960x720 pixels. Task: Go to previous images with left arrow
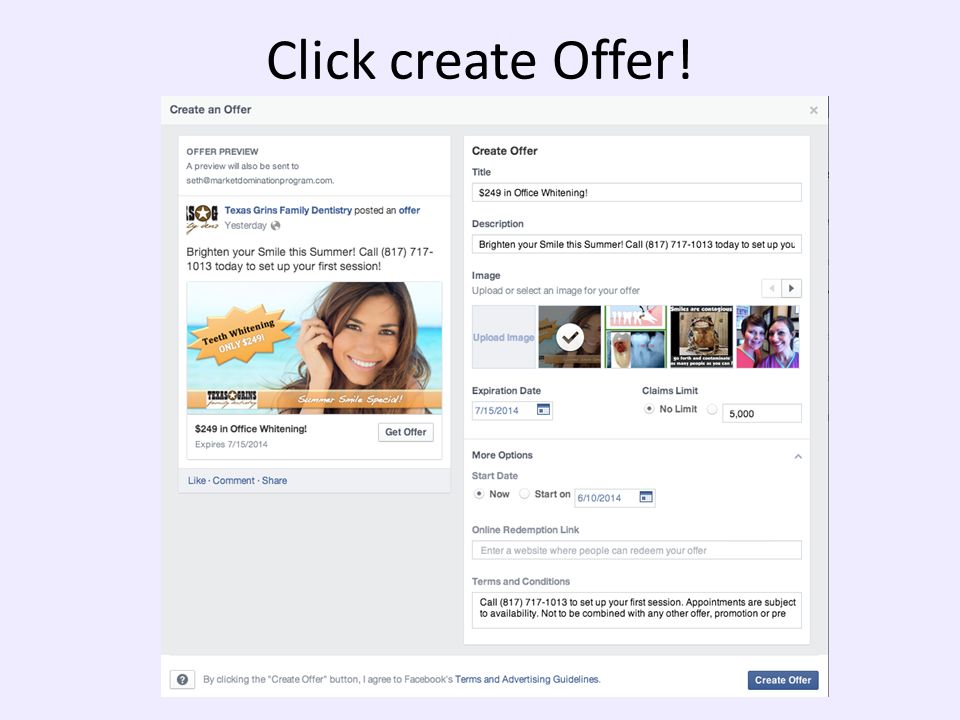771,288
